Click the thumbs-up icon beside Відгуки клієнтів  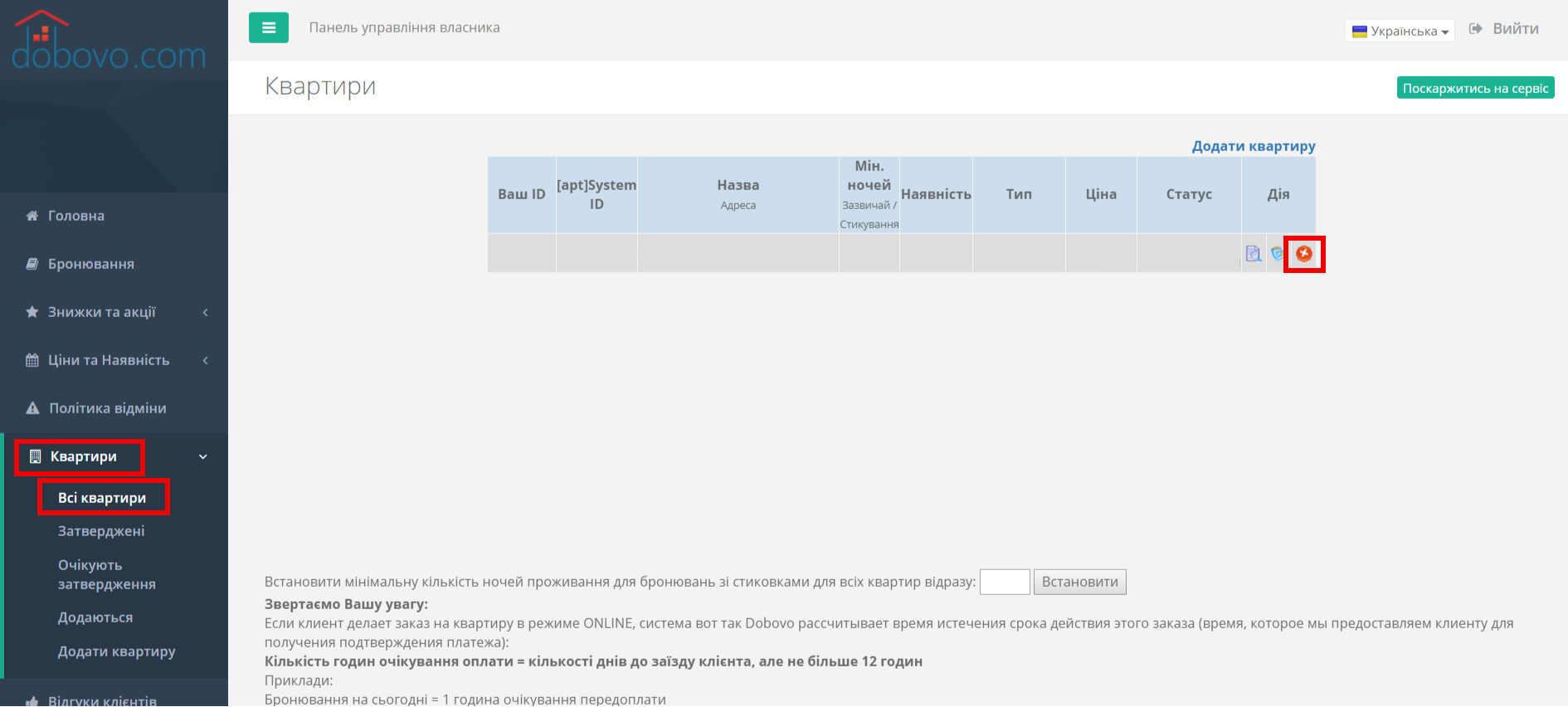[32, 701]
